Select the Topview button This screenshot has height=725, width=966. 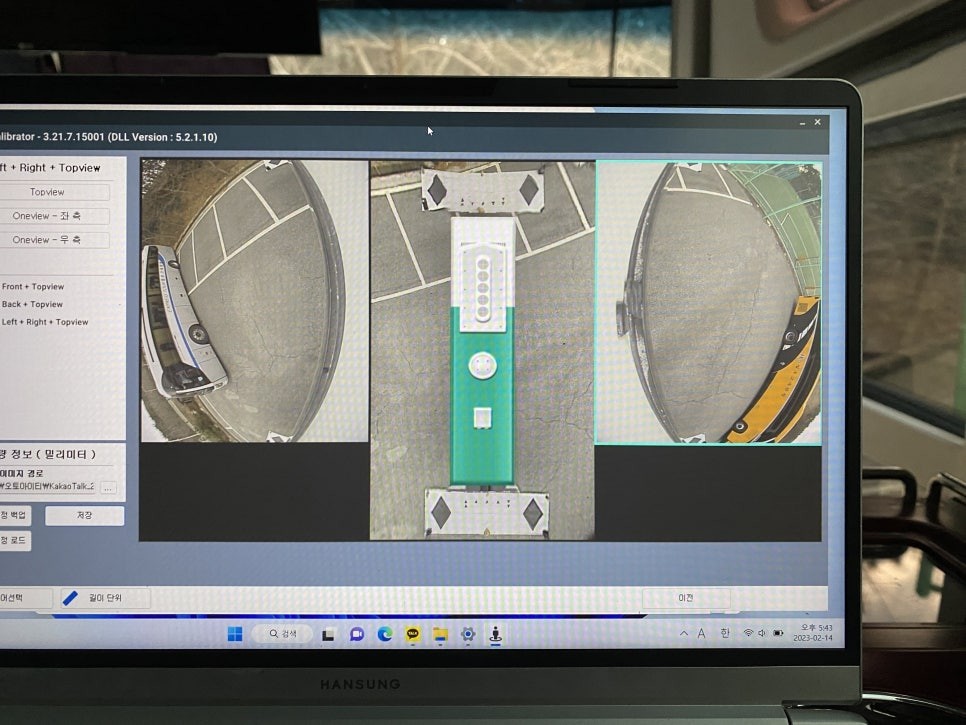coord(47,192)
